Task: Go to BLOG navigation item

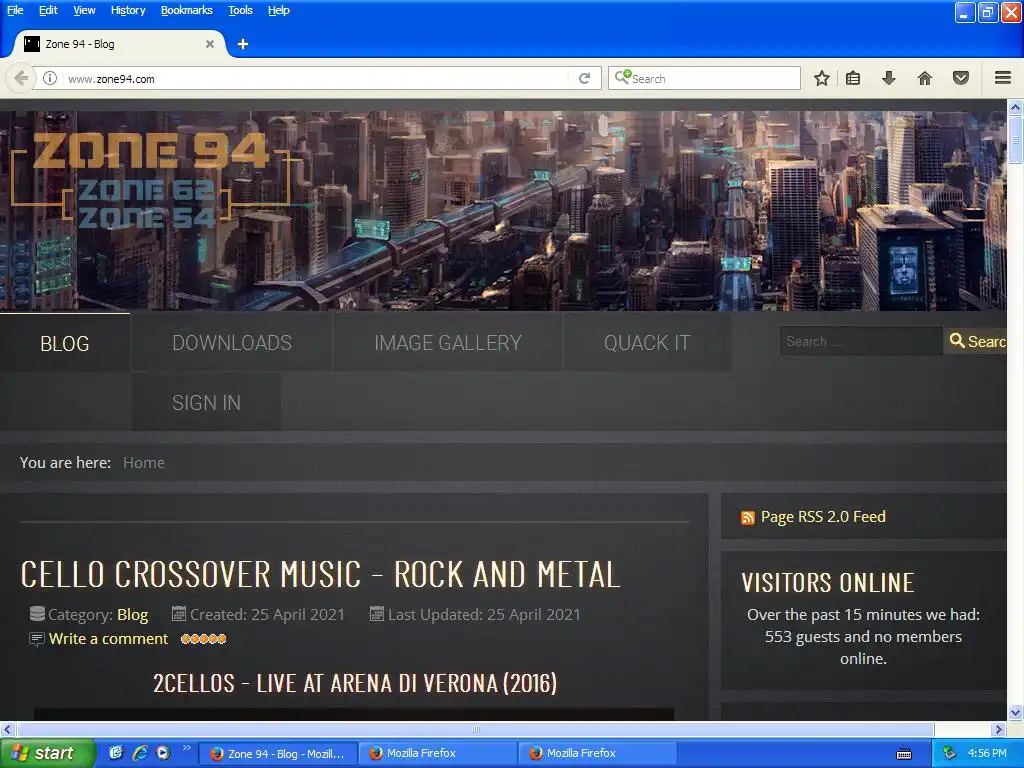Action: click(x=65, y=344)
